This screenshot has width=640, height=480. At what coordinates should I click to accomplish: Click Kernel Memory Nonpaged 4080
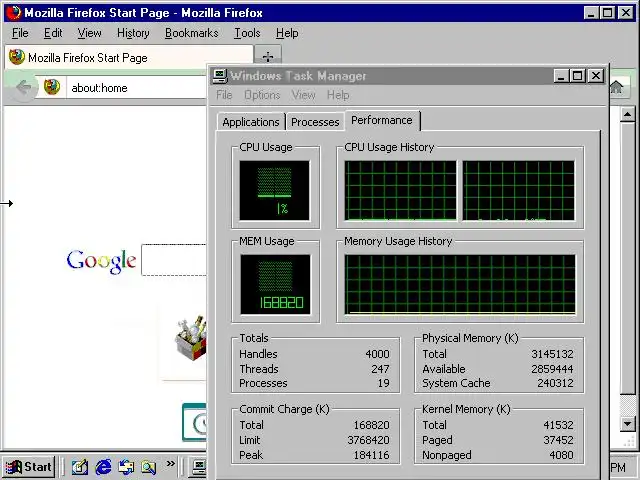[x=561, y=455]
